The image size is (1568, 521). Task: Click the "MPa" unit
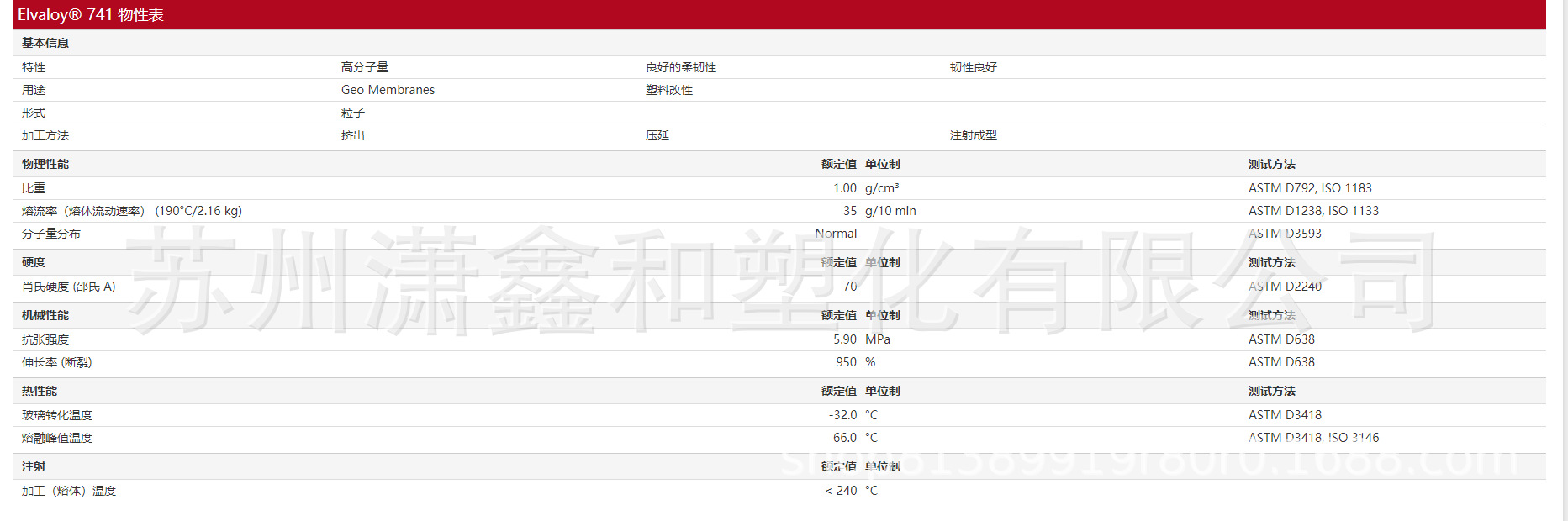(x=878, y=339)
